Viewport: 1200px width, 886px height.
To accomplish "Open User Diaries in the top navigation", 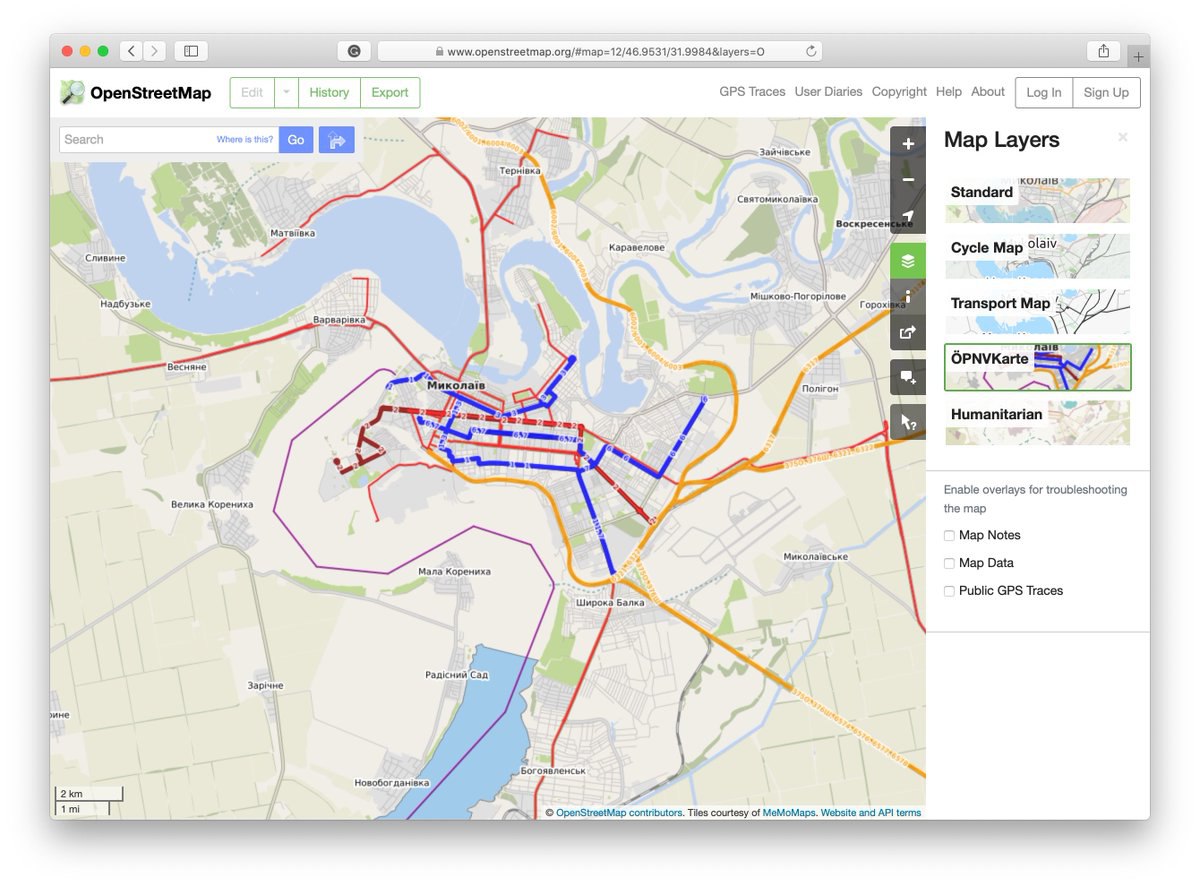I will coord(828,91).
